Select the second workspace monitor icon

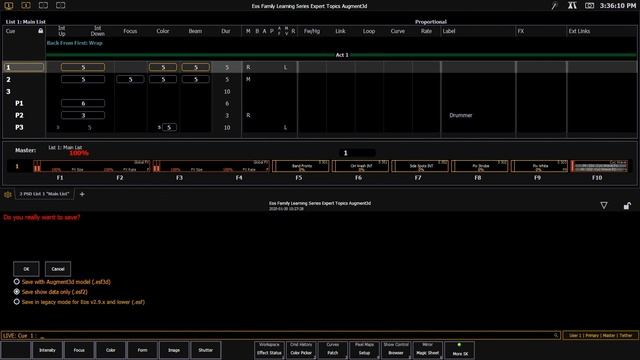(x=26, y=5)
